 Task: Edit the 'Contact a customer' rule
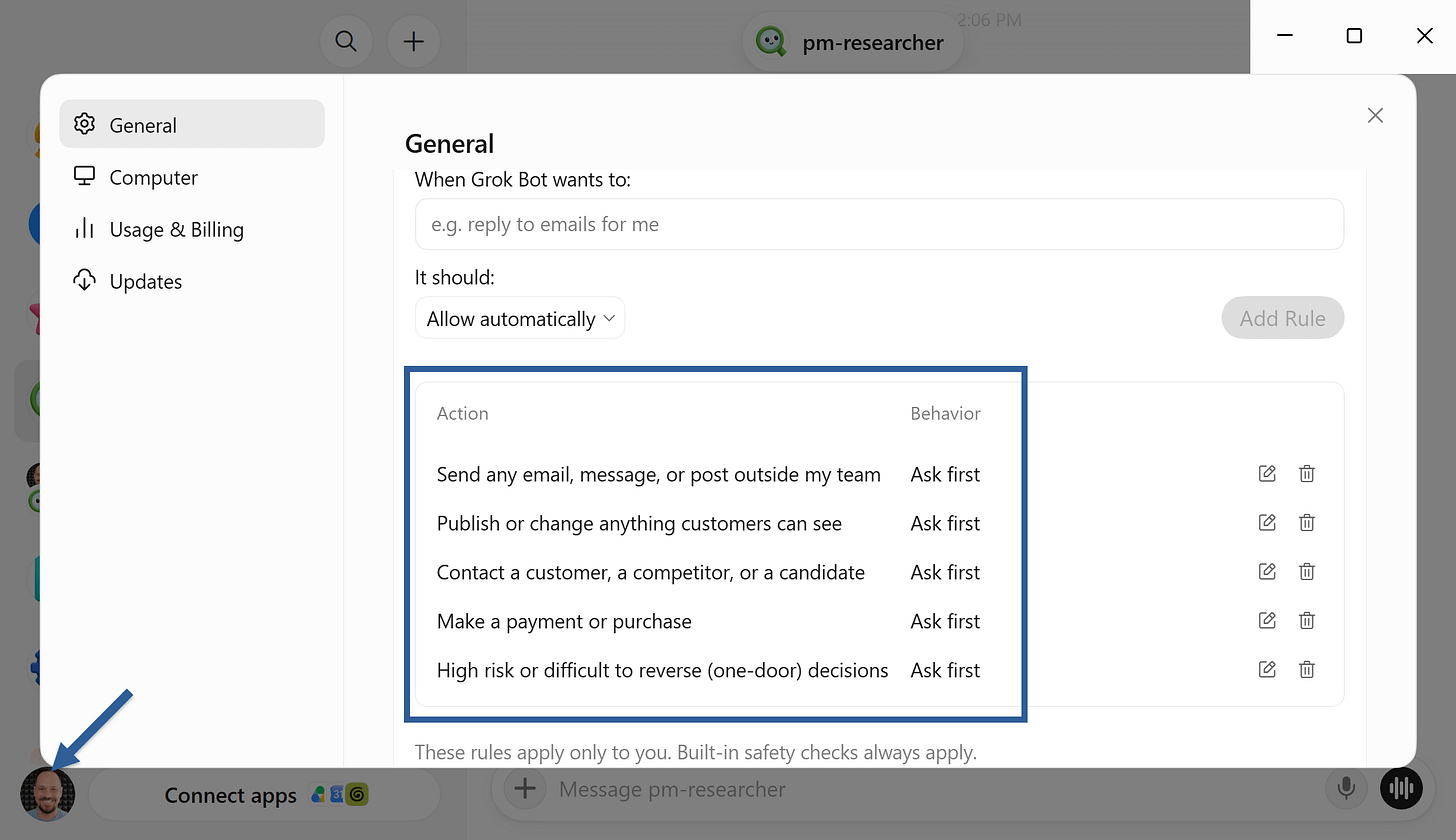coord(1267,572)
